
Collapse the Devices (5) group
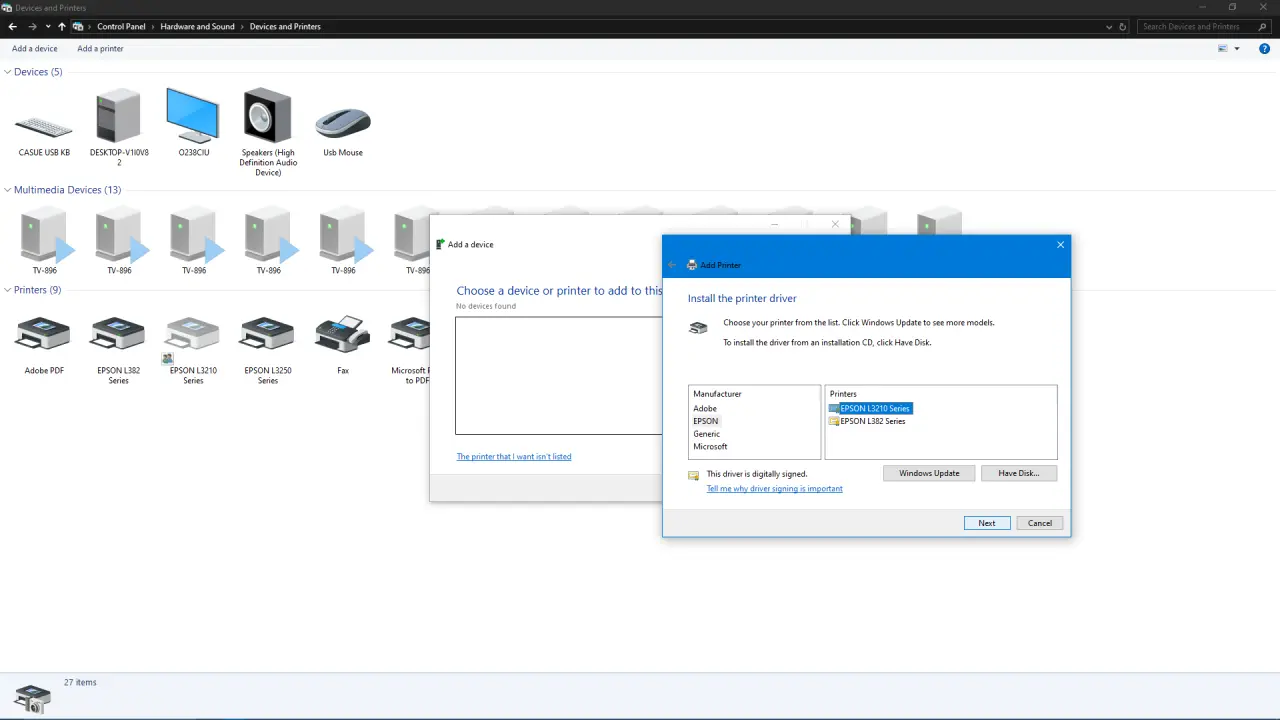(x=8, y=72)
